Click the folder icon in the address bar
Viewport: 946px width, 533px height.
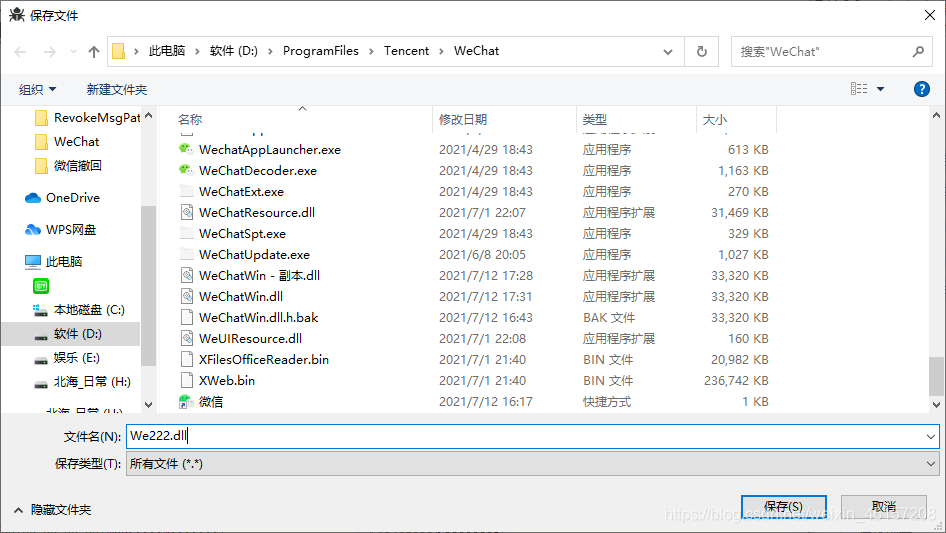click(119, 51)
